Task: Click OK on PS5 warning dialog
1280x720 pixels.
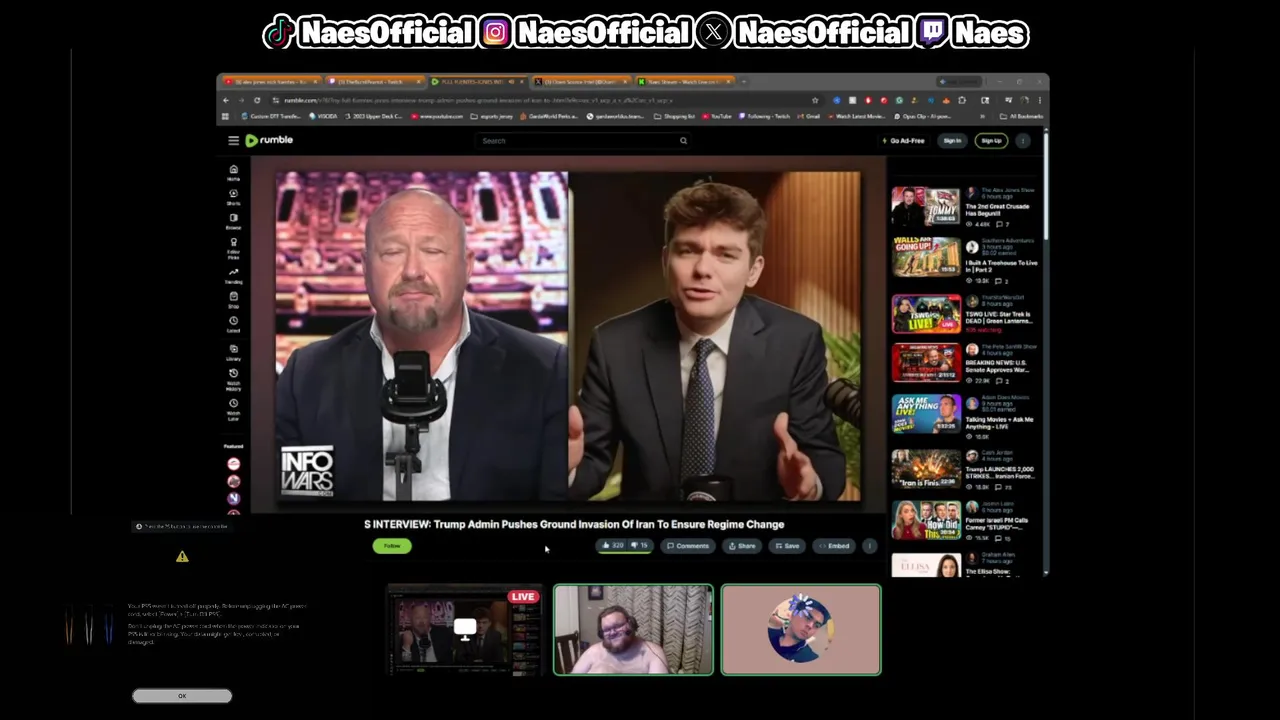Action: coord(182,696)
